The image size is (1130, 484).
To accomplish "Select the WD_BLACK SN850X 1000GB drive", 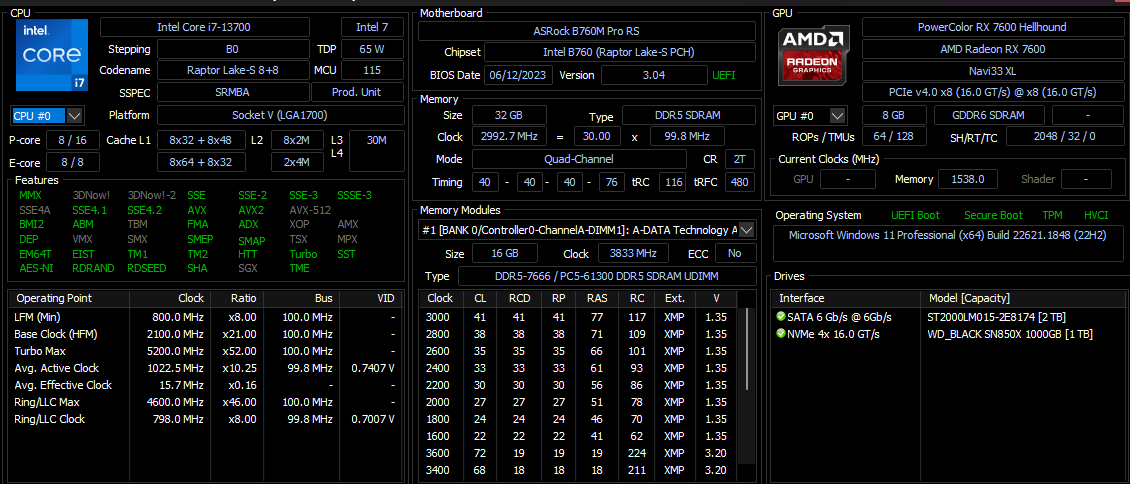I will [1009, 334].
